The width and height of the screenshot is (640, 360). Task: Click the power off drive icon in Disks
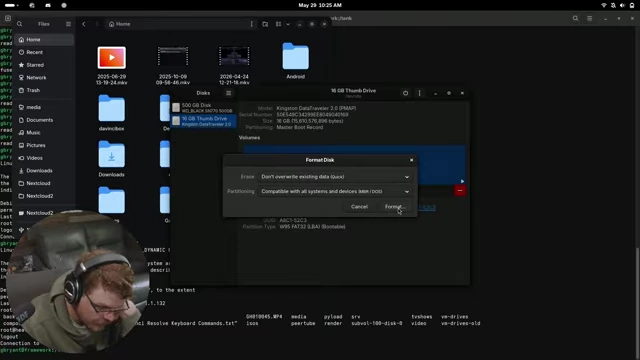(405, 93)
